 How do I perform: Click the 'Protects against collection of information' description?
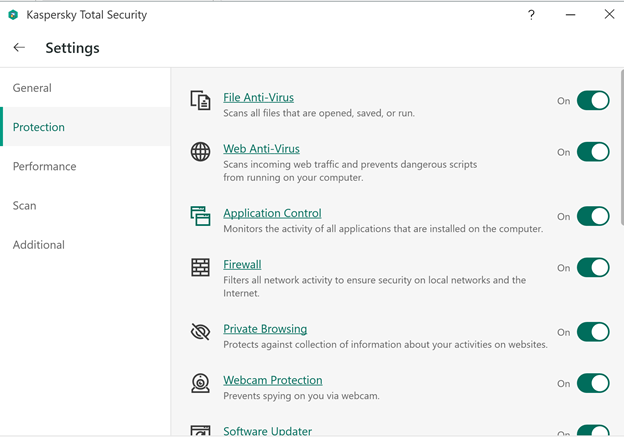click(385, 345)
